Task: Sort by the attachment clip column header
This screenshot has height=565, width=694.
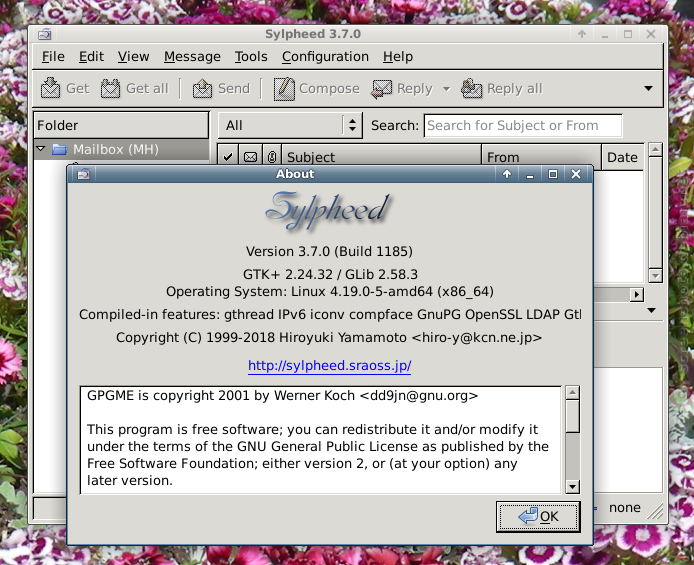Action: pyautogui.click(x=272, y=157)
